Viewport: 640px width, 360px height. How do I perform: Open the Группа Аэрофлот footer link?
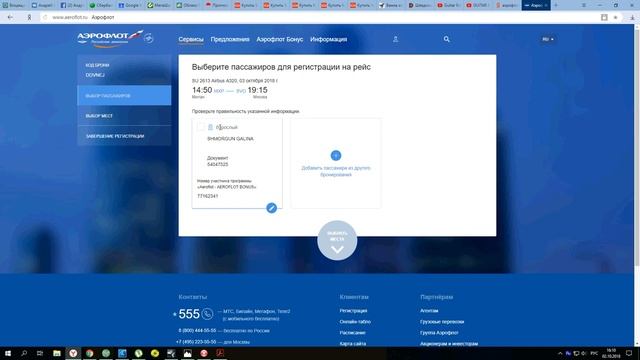(439, 333)
